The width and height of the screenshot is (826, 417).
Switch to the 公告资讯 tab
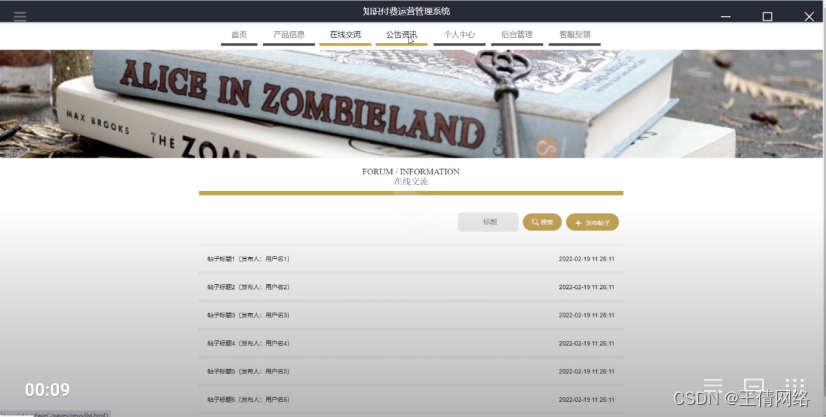click(401, 35)
